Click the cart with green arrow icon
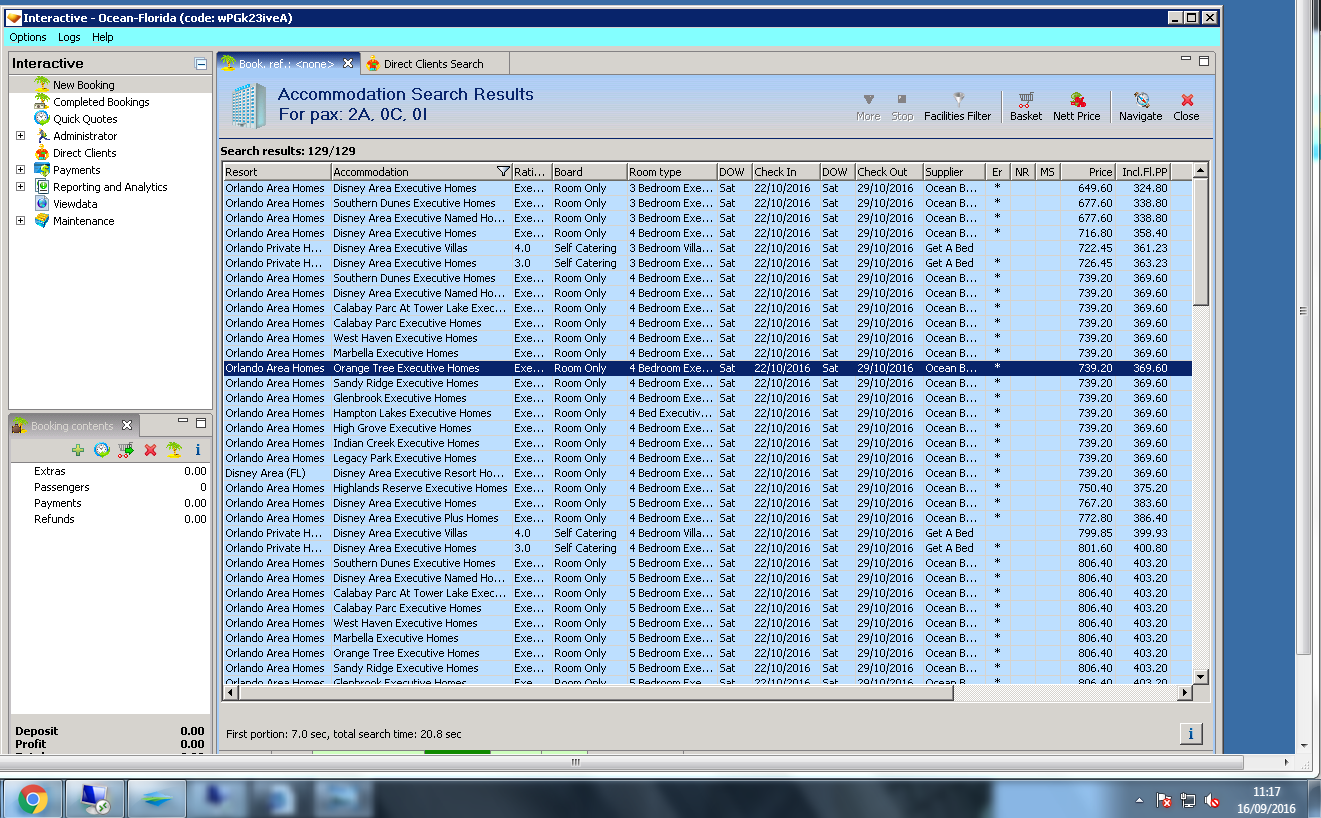This screenshot has height=818, width=1321. coord(125,450)
